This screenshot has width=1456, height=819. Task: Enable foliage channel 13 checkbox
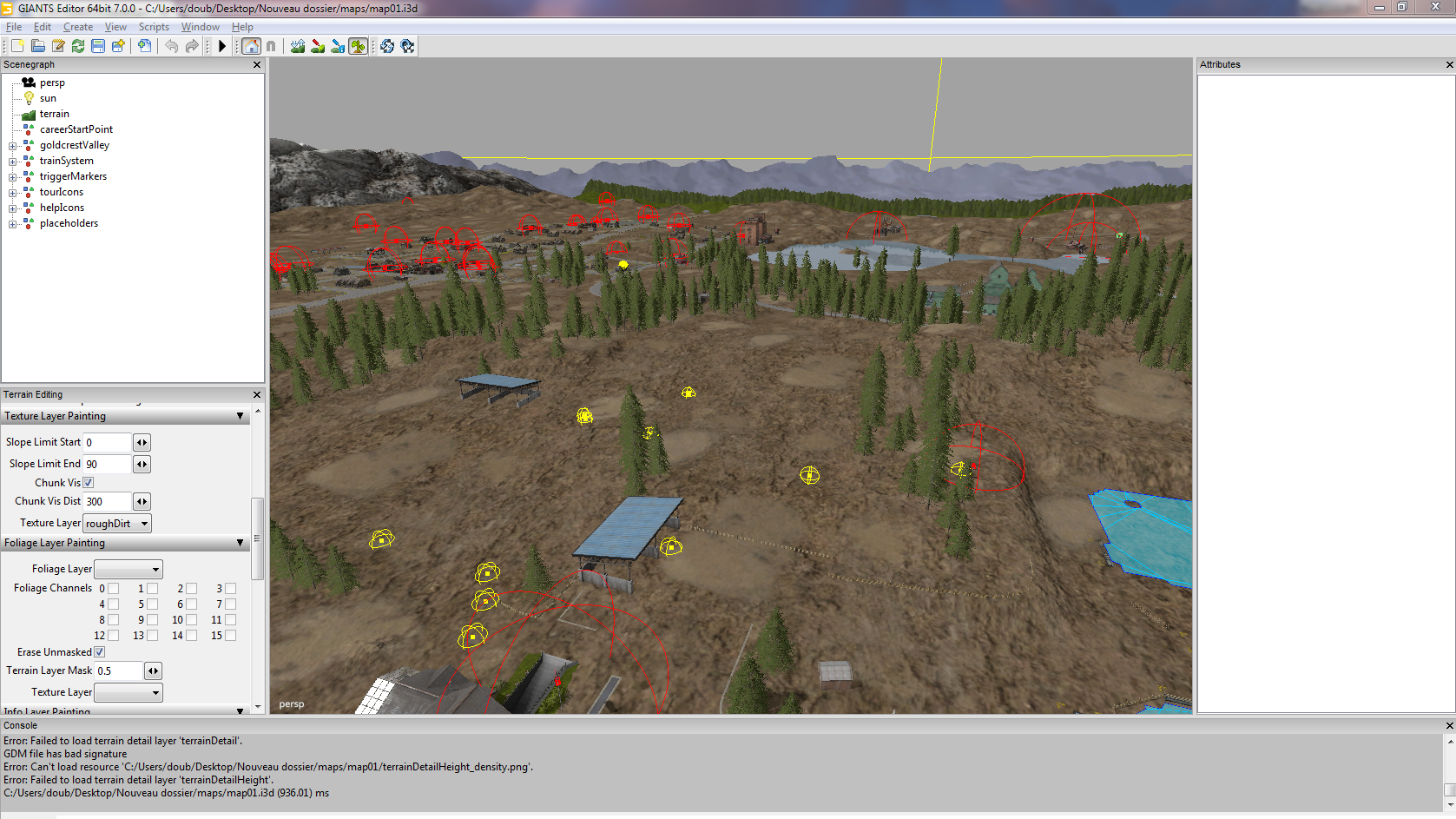click(x=152, y=635)
